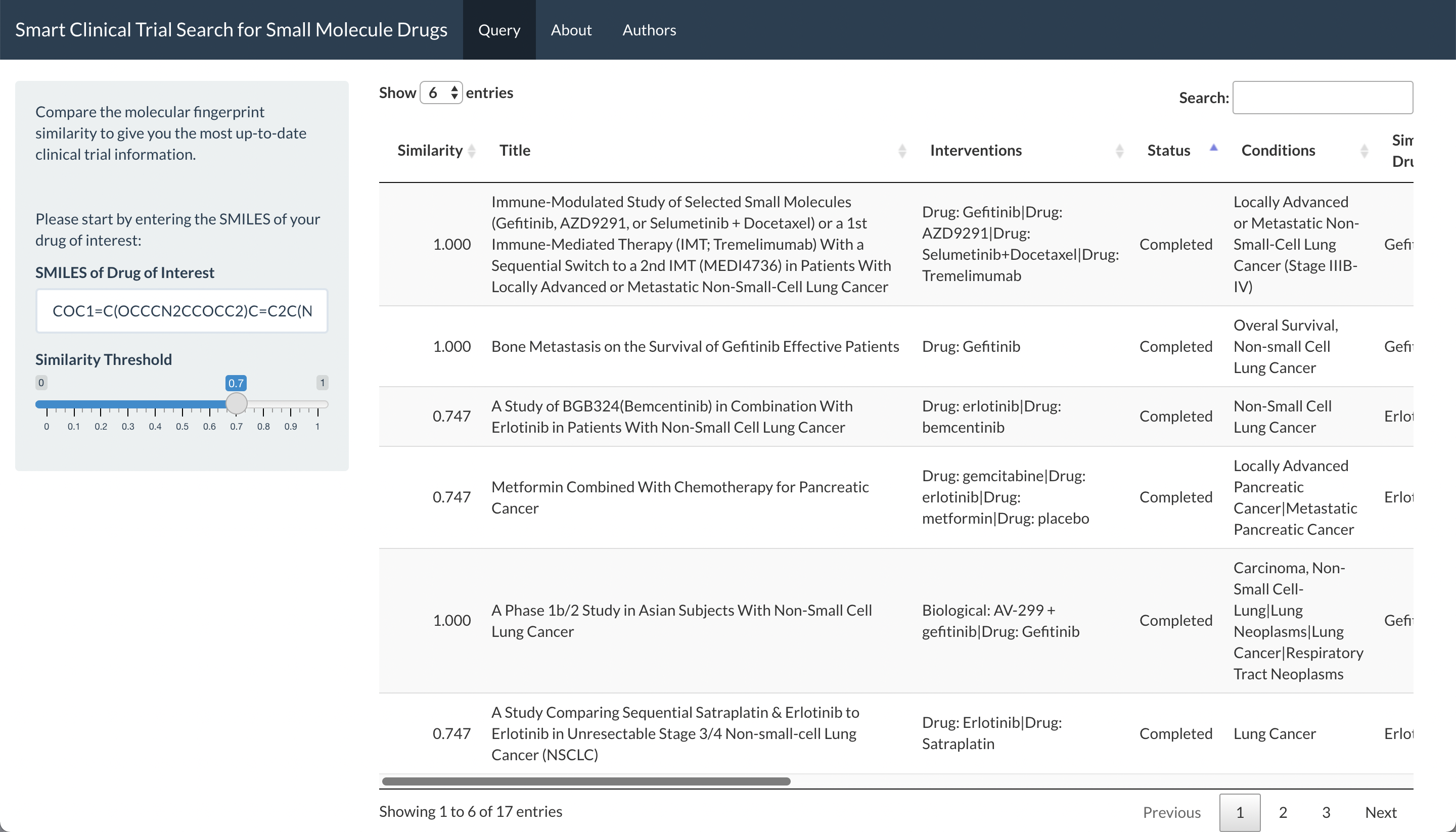Click the table's horizontal scrollbar
The height and width of the screenshot is (832, 1456).
(x=586, y=781)
